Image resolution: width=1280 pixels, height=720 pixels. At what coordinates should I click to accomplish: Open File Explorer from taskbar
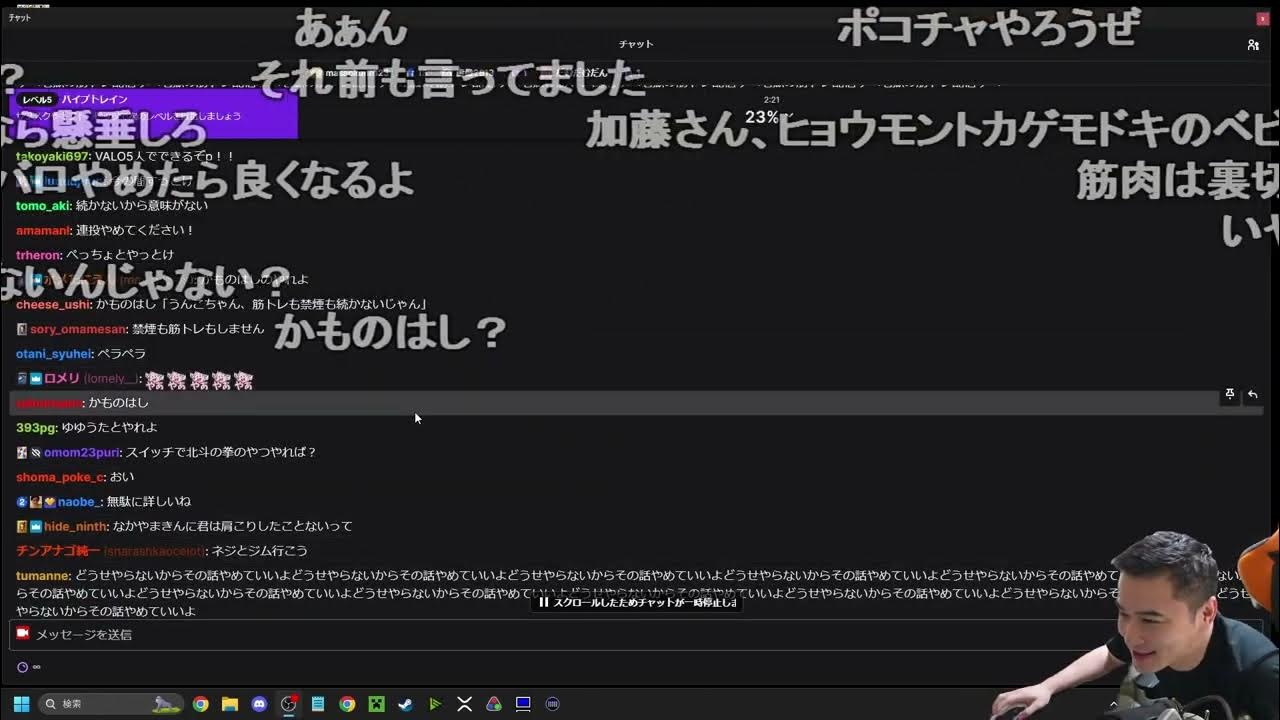pos(230,704)
